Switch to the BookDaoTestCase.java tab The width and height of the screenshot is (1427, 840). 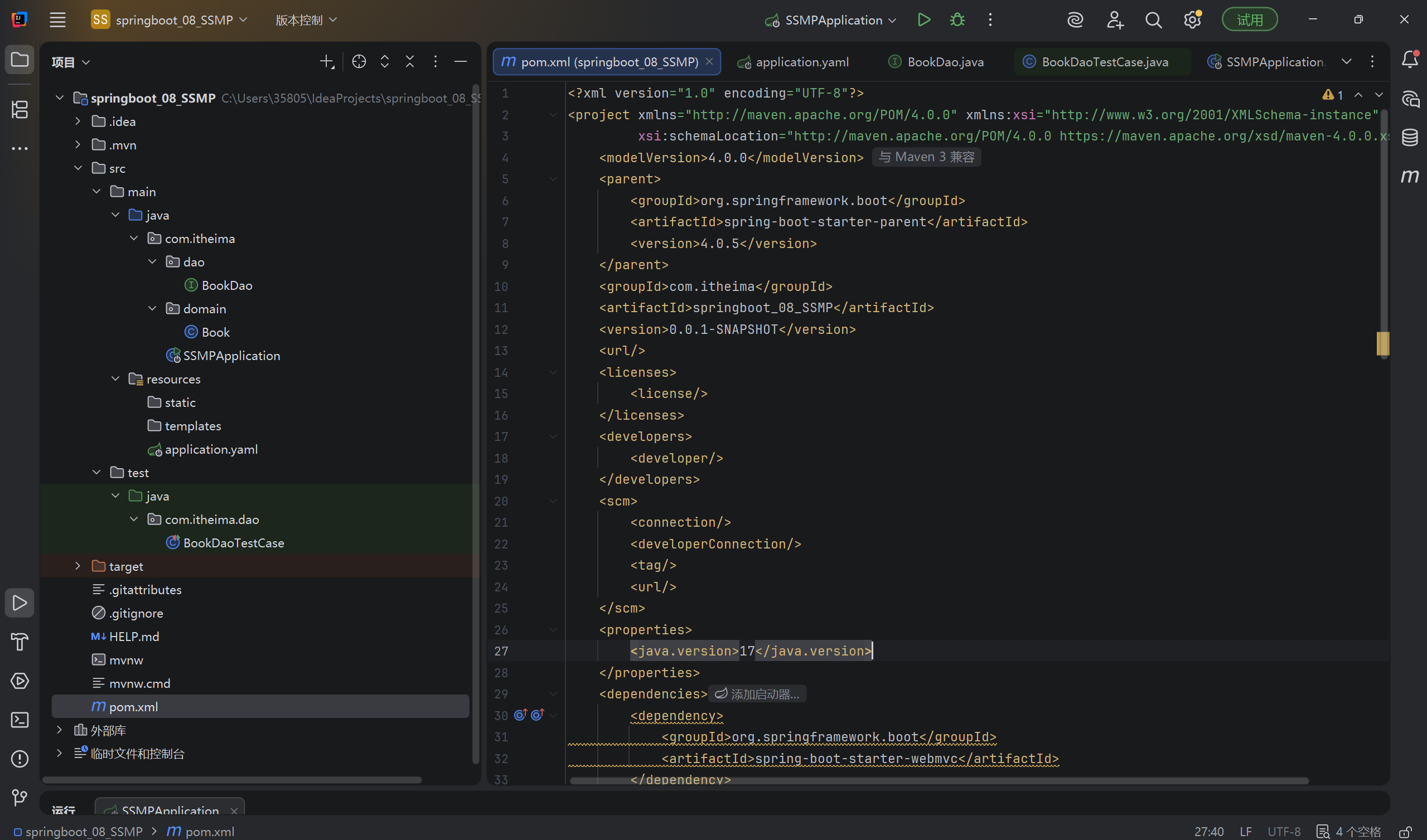(x=1104, y=62)
